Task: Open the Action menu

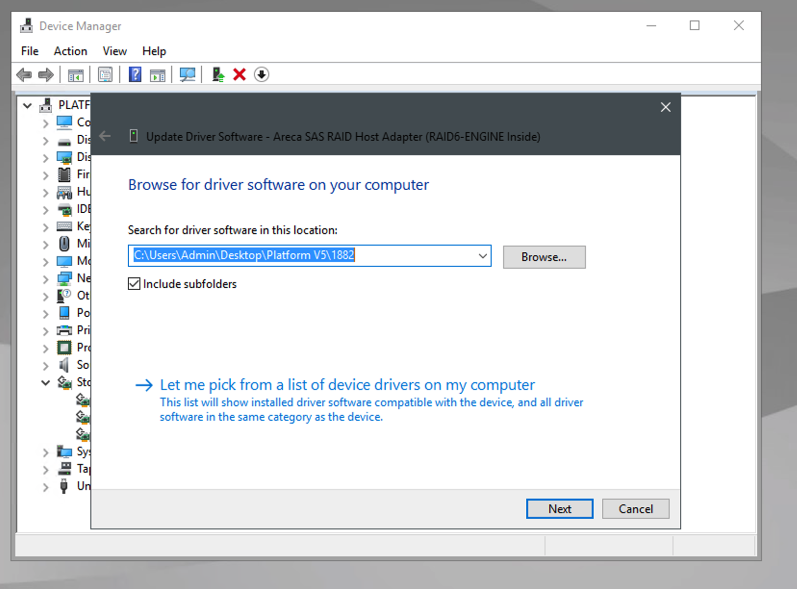Action: pos(70,51)
